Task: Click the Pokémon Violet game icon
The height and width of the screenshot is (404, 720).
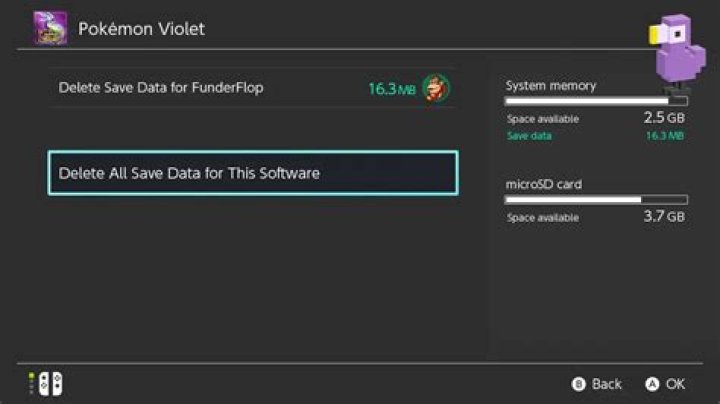Action: click(x=50, y=28)
